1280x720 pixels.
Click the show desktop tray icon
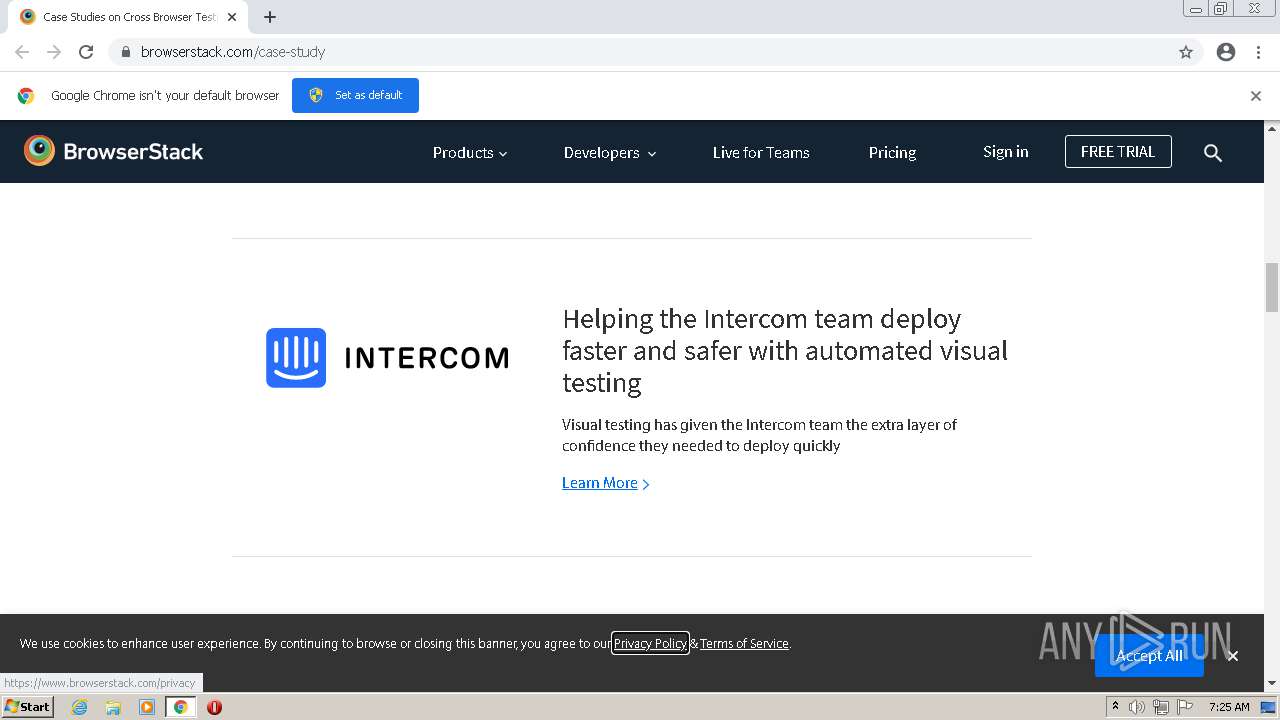click(1269, 707)
